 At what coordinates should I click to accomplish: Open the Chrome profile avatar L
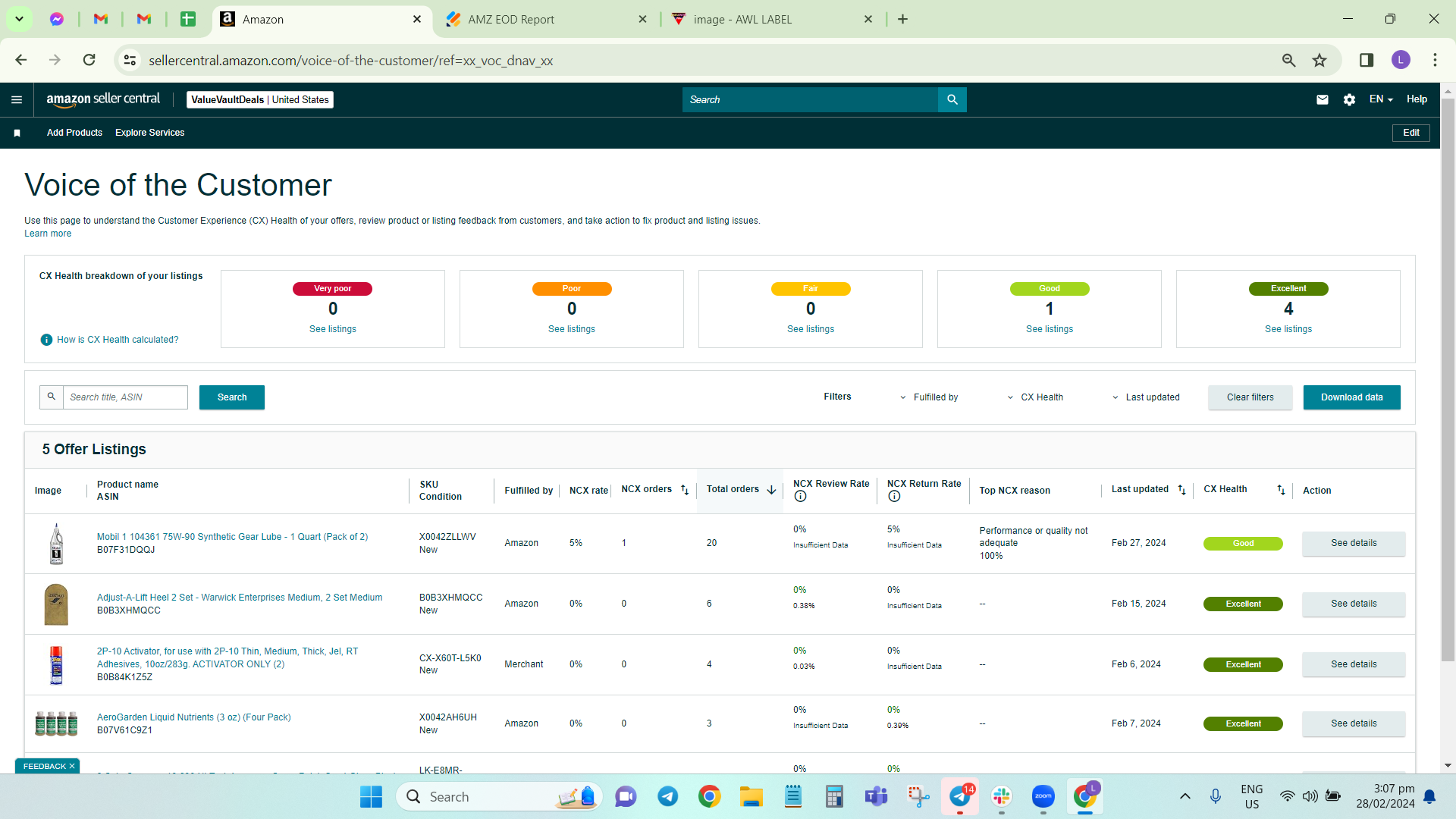coord(1401,60)
